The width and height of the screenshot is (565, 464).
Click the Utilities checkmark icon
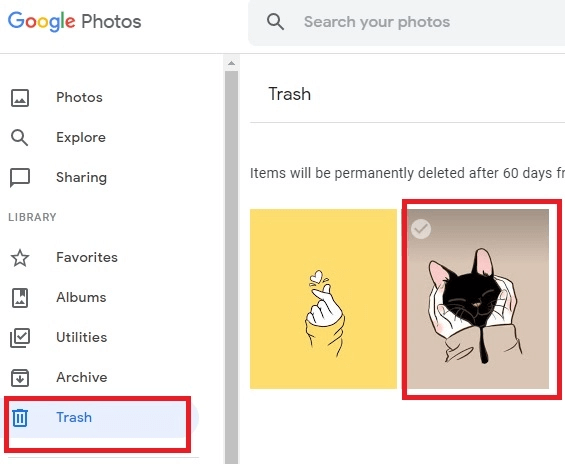tap(20, 338)
